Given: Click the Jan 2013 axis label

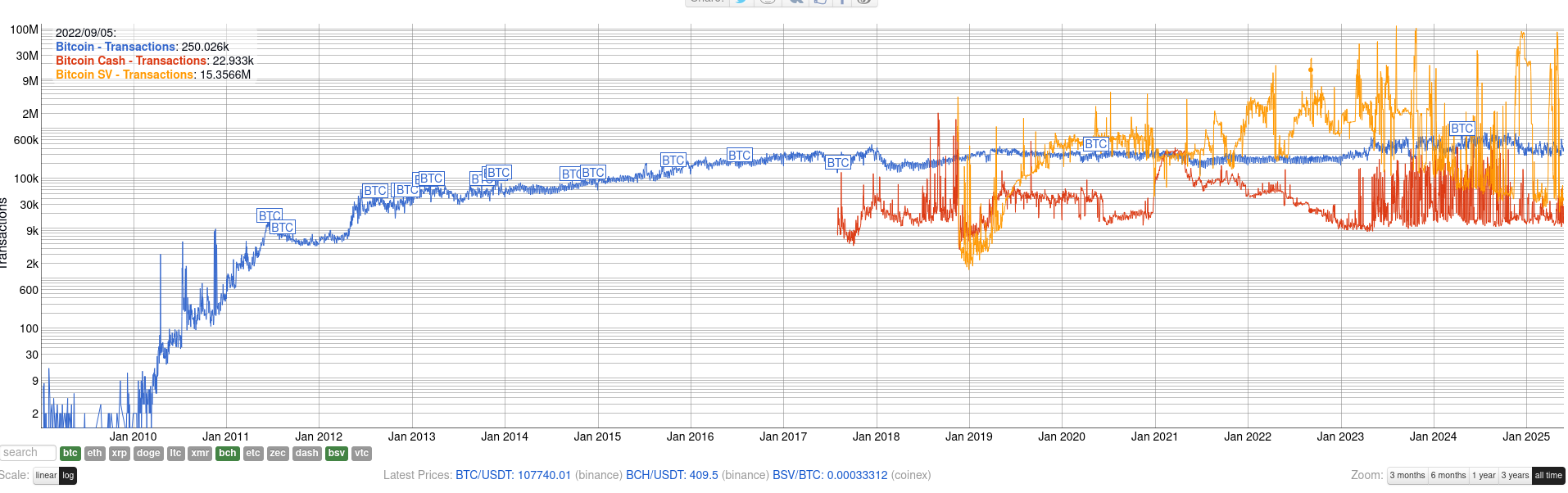Looking at the screenshot, I should pyautogui.click(x=411, y=437).
